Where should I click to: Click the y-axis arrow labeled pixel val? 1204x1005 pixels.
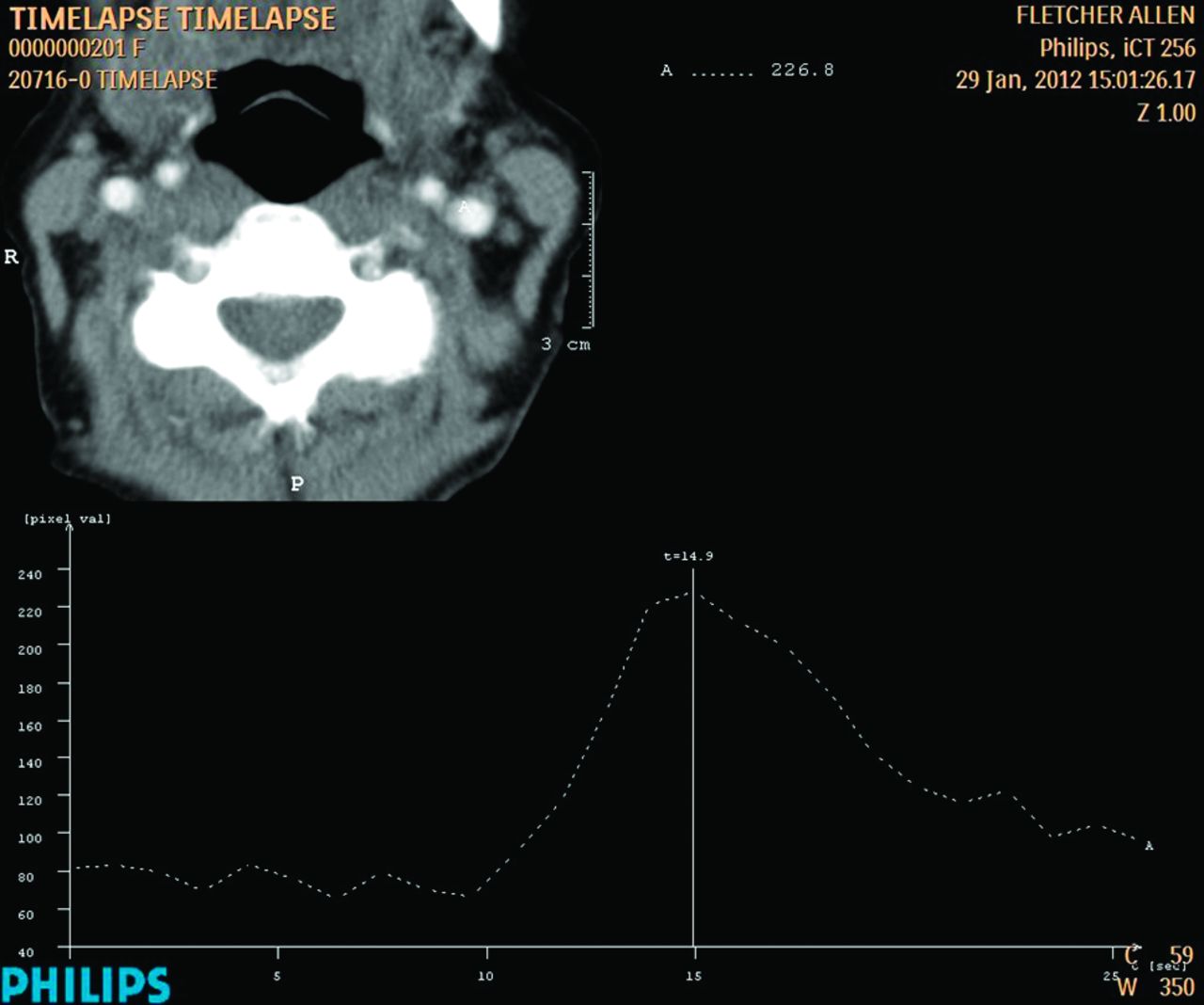[69, 529]
